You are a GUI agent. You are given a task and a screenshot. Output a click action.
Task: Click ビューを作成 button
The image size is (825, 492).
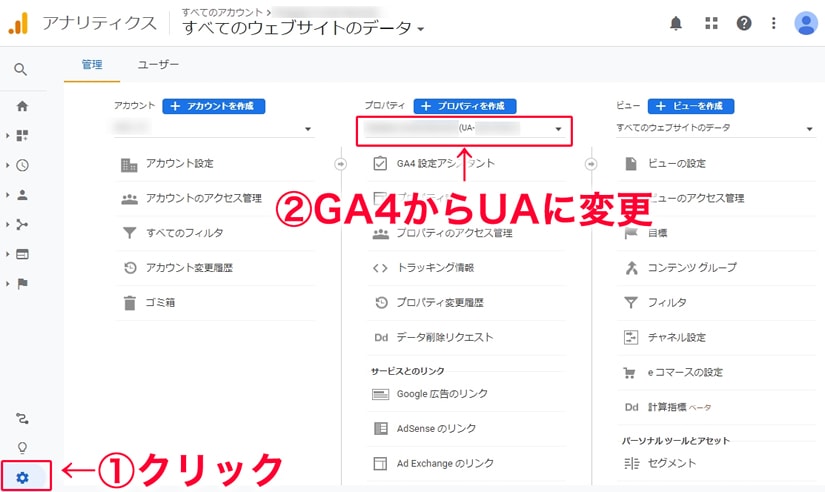coord(691,106)
